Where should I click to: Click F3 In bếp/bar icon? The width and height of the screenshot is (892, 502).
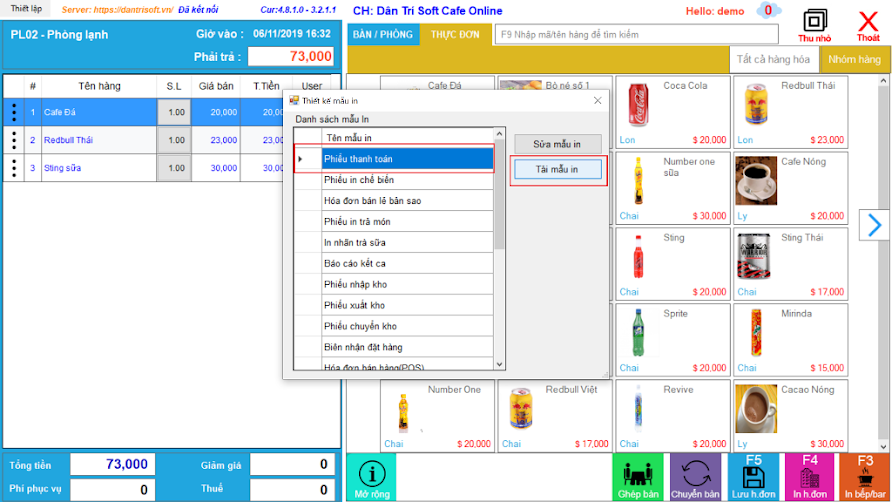[865, 477]
